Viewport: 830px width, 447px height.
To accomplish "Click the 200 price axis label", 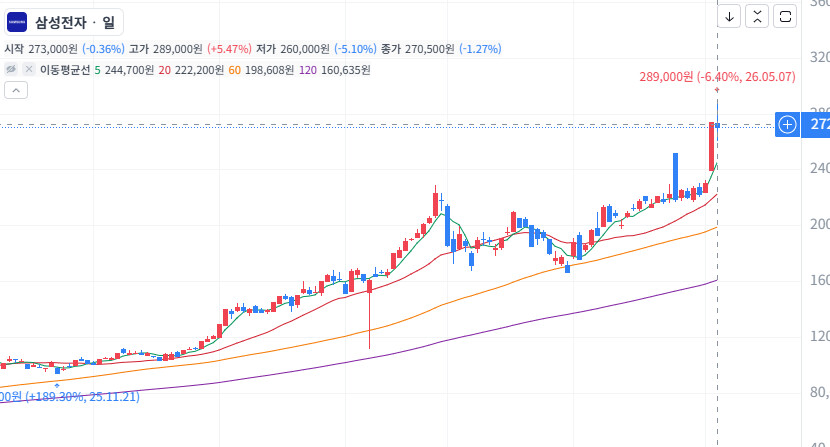I will click(x=819, y=224).
